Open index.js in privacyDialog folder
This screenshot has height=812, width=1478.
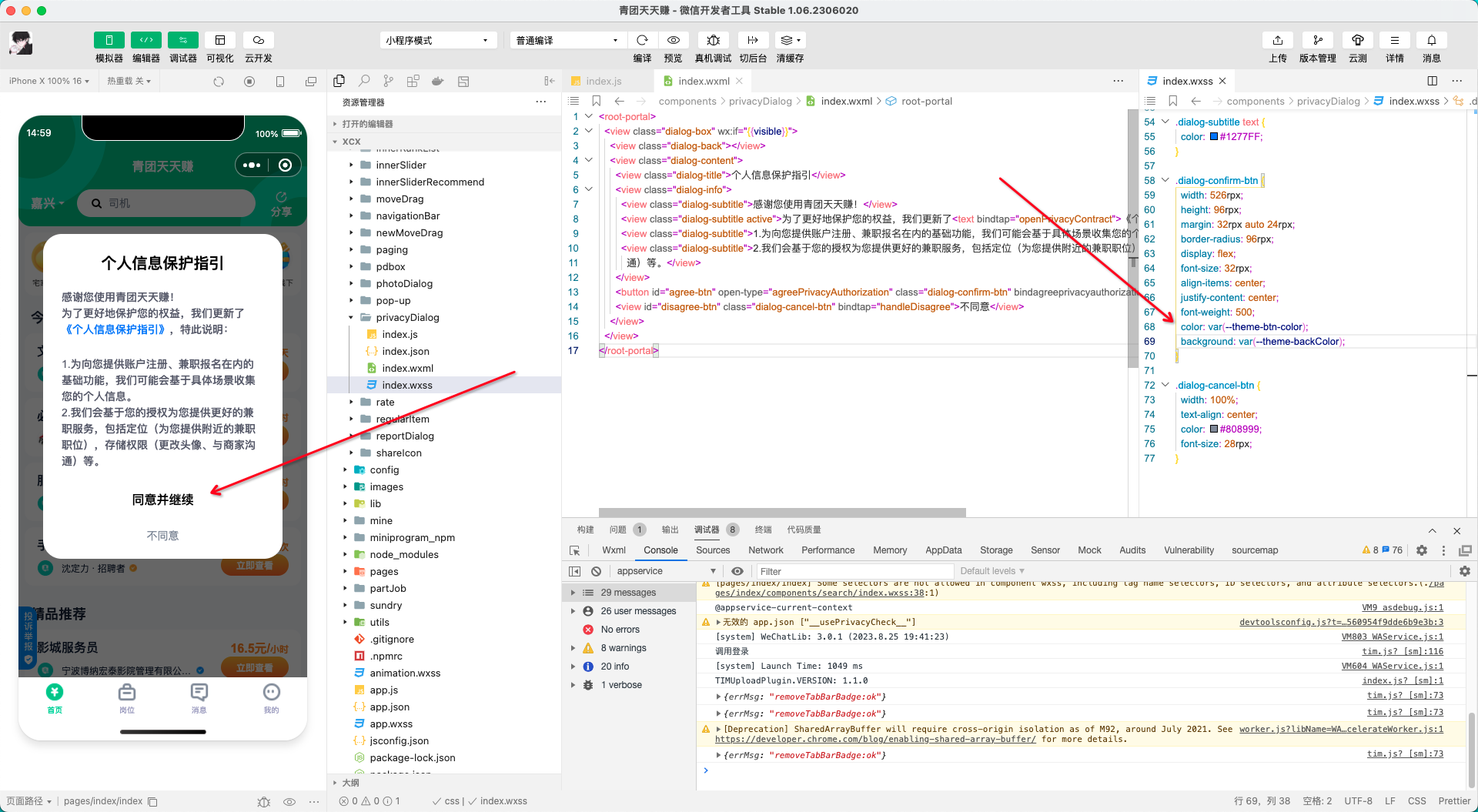[400, 334]
